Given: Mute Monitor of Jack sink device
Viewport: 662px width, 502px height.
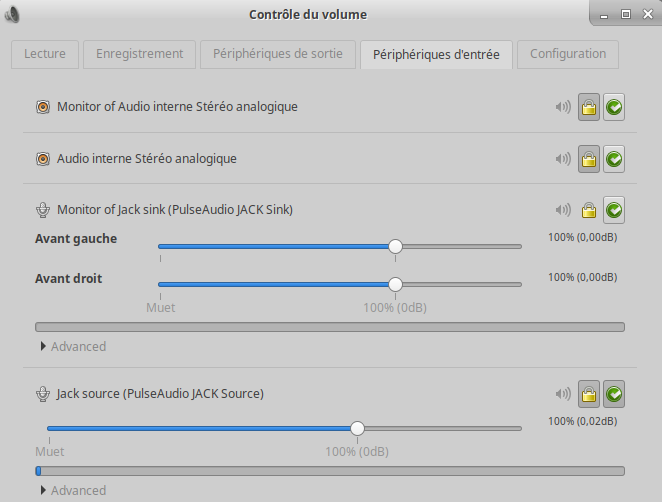Looking at the screenshot, I should pos(563,210).
